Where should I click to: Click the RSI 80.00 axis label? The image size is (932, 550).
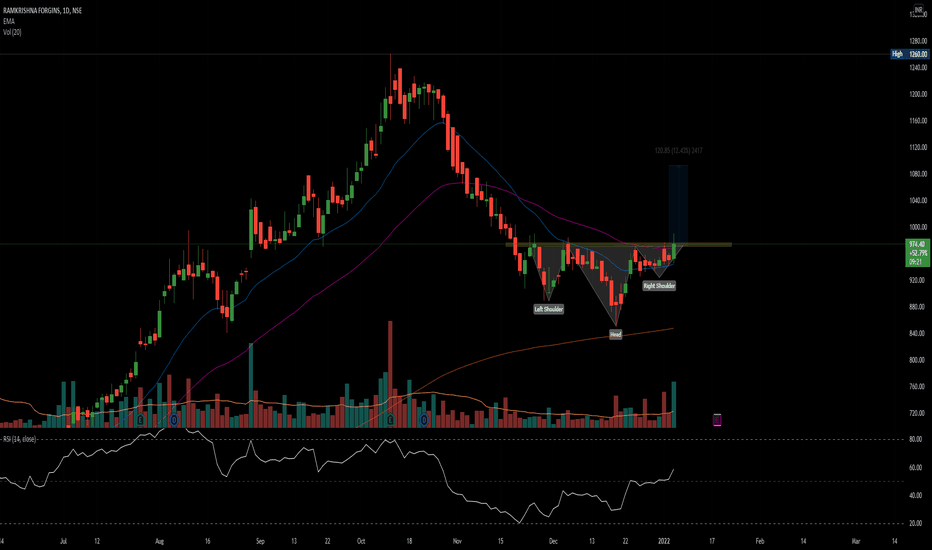915,439
